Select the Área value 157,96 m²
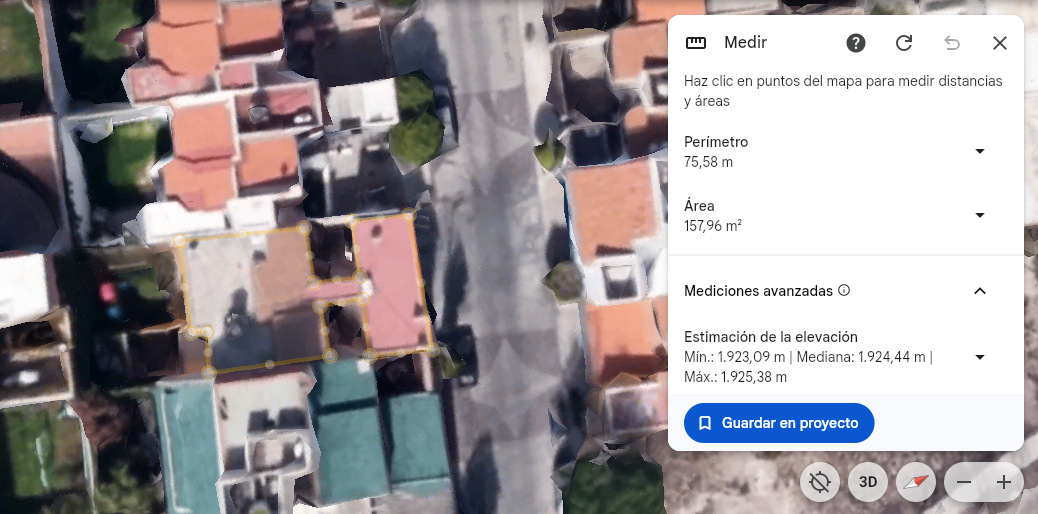The width and height of the screenshot is (1038, 514). tap(713, 226)
